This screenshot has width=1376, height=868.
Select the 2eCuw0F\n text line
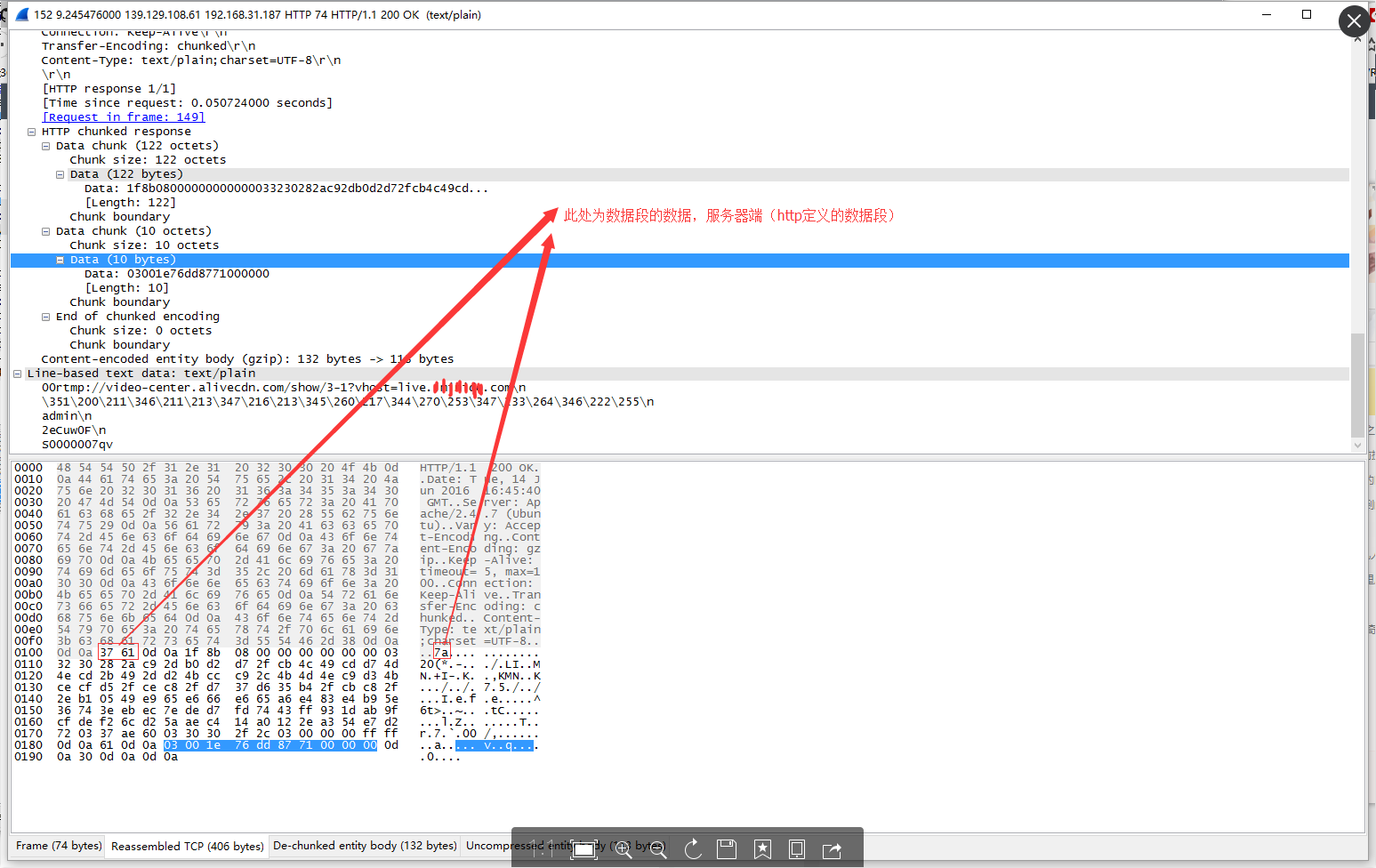(x=74, y=430)
